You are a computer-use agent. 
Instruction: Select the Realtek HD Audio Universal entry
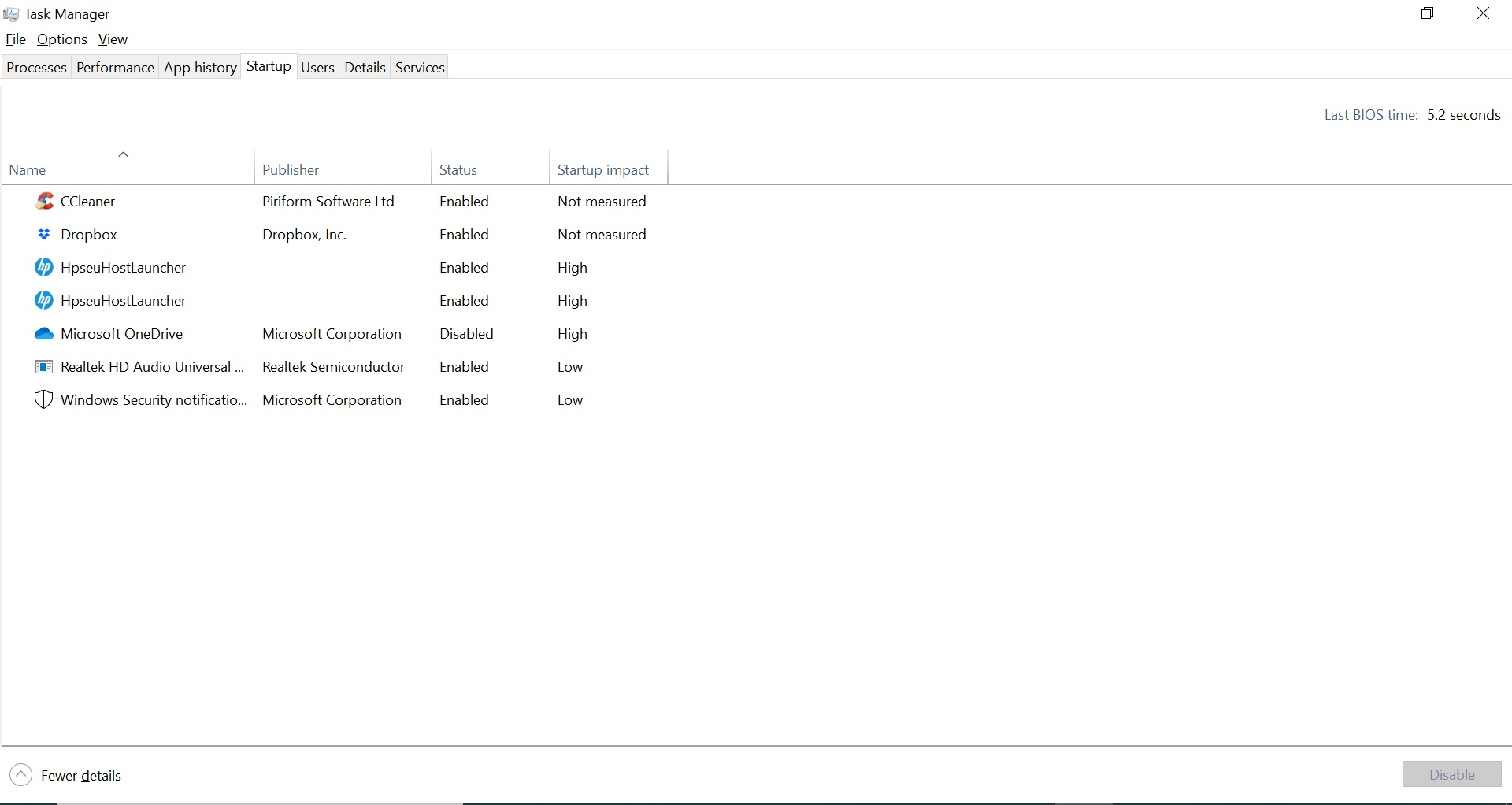(153, 367)
